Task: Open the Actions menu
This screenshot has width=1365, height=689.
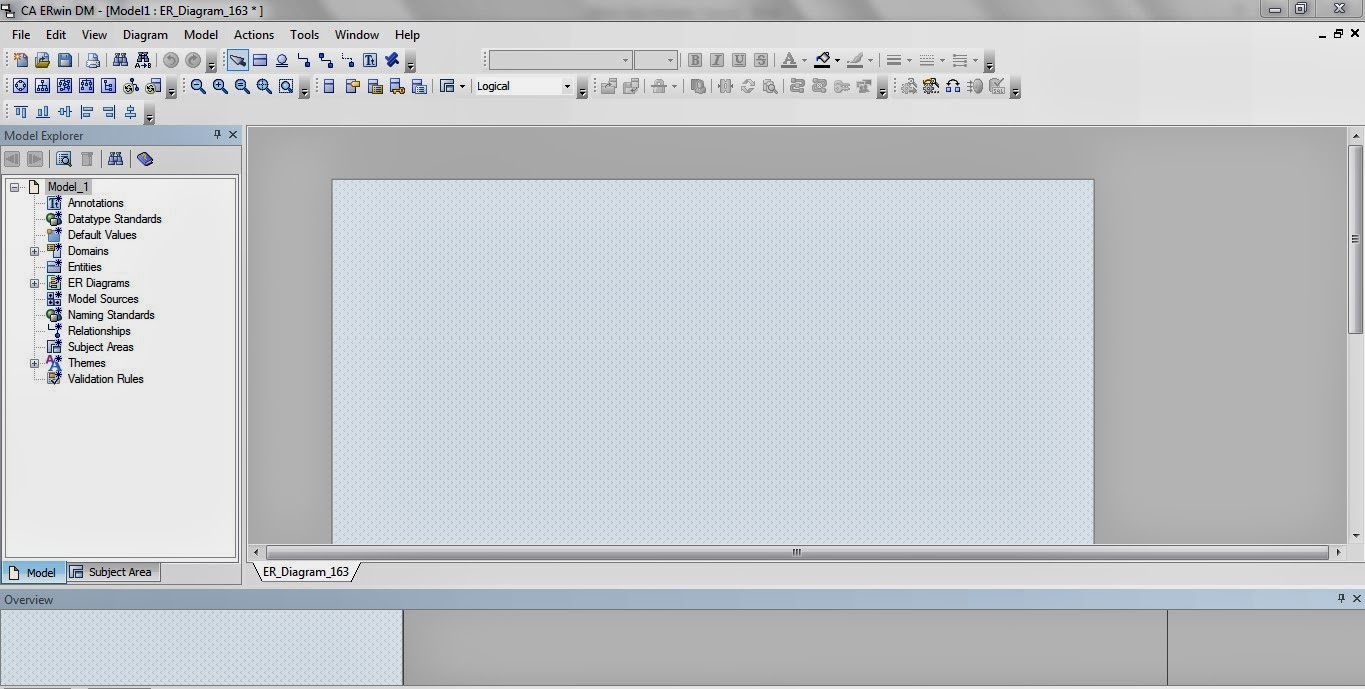Action: pos(254,35)
